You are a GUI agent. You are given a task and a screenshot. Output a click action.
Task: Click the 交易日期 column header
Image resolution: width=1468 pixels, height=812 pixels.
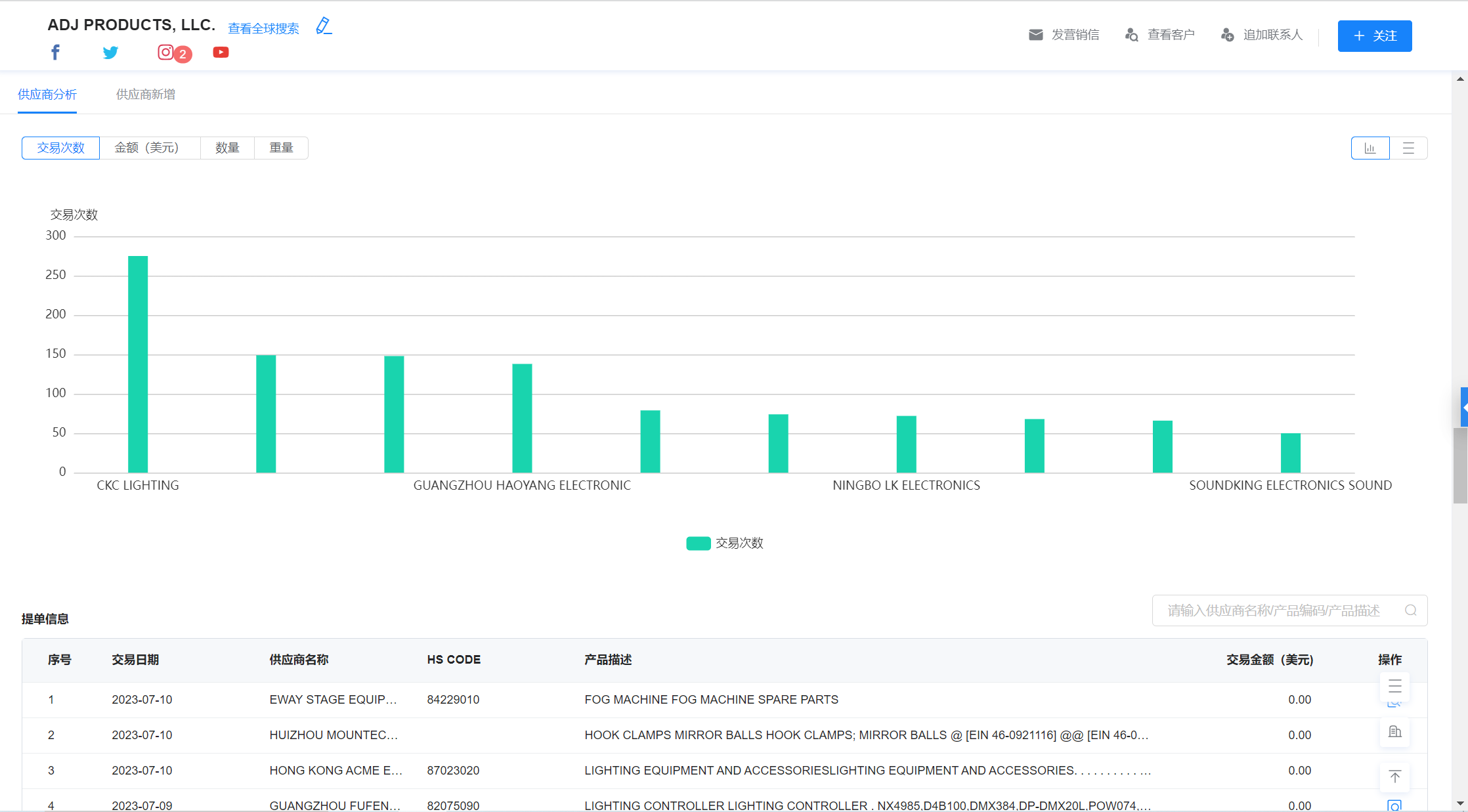tap(135, 660)
